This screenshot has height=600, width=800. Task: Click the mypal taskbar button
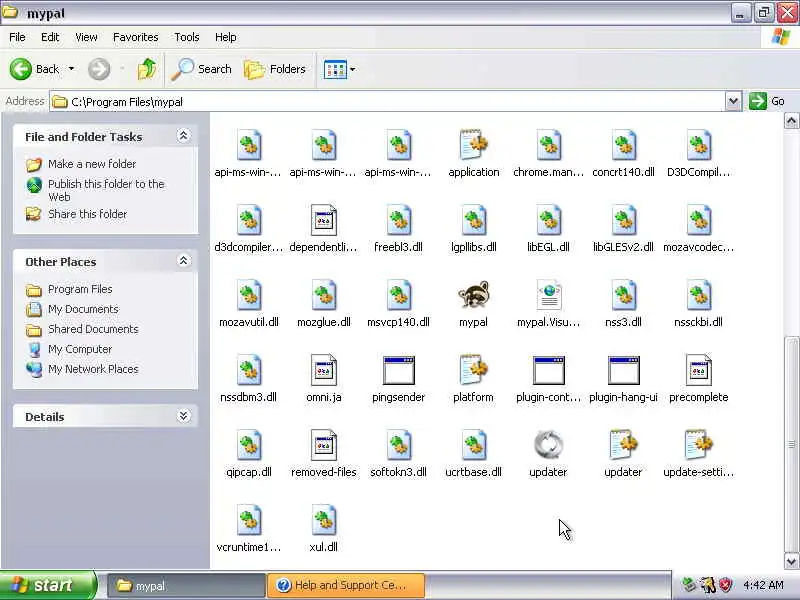(x=186, y=585)
